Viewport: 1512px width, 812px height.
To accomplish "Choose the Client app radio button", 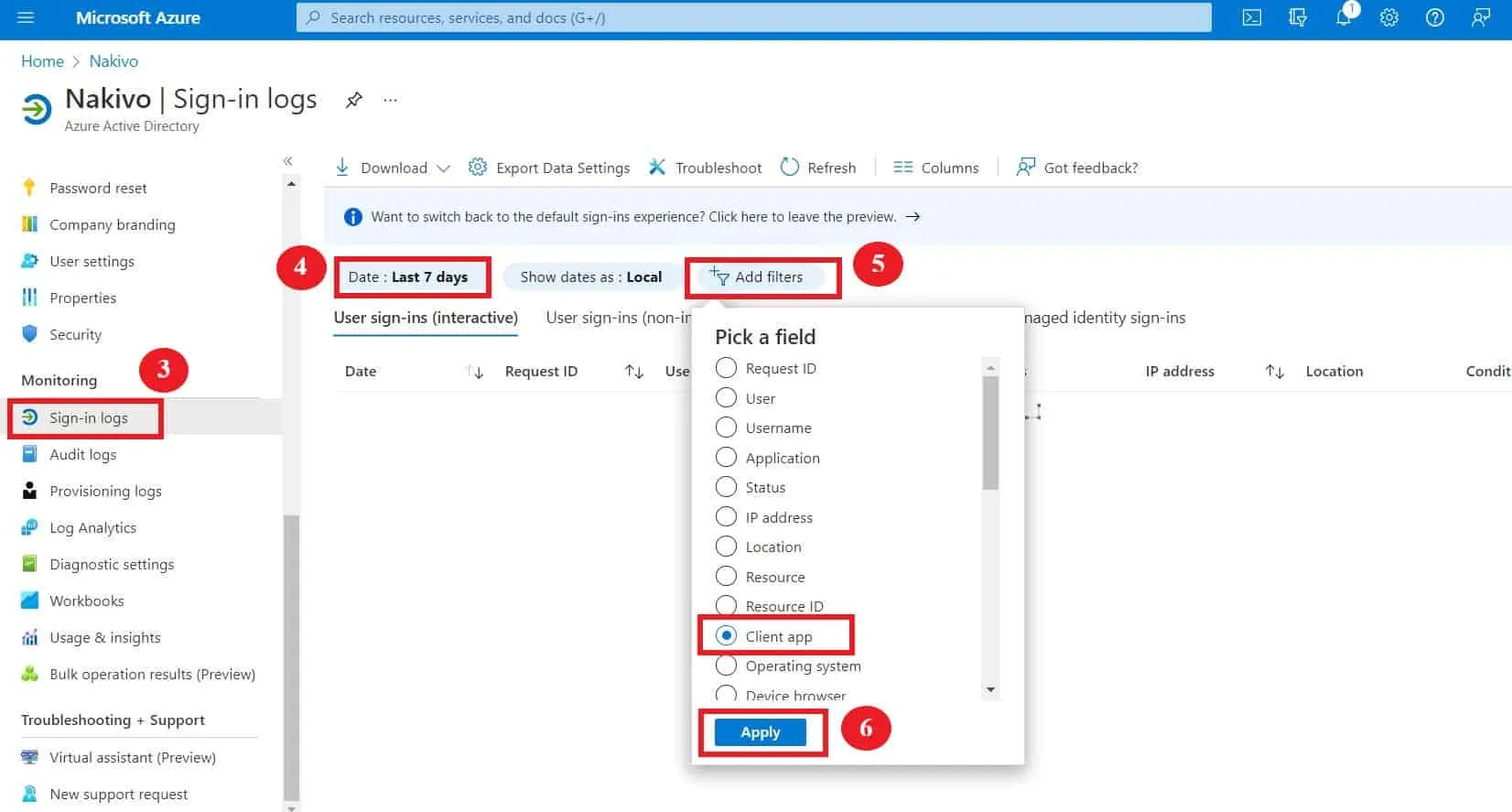I will (x=726, y=636).
